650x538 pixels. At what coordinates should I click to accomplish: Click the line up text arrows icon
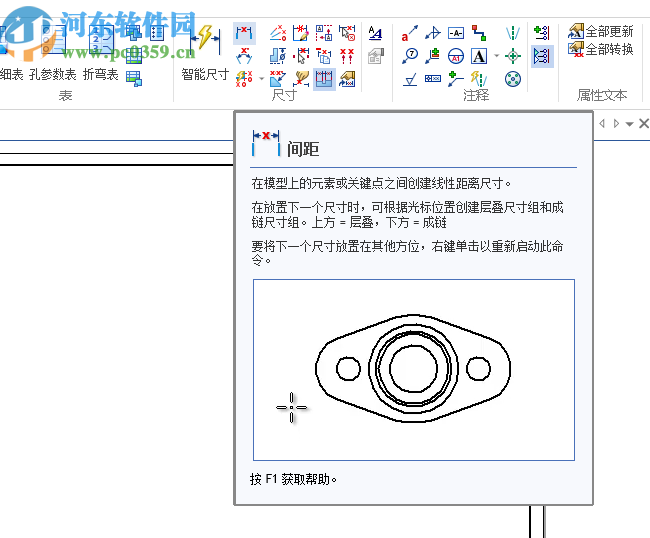pos(347,56)
